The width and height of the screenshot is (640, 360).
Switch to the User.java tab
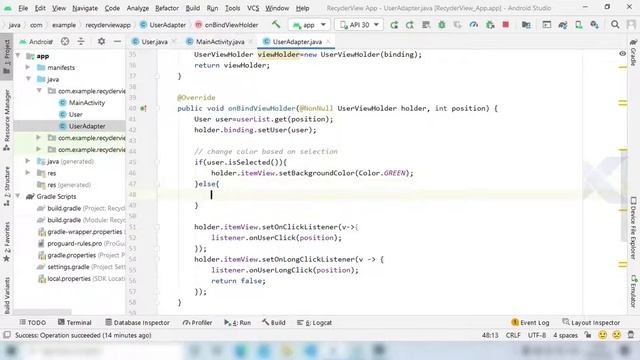[x=154, y=42]
